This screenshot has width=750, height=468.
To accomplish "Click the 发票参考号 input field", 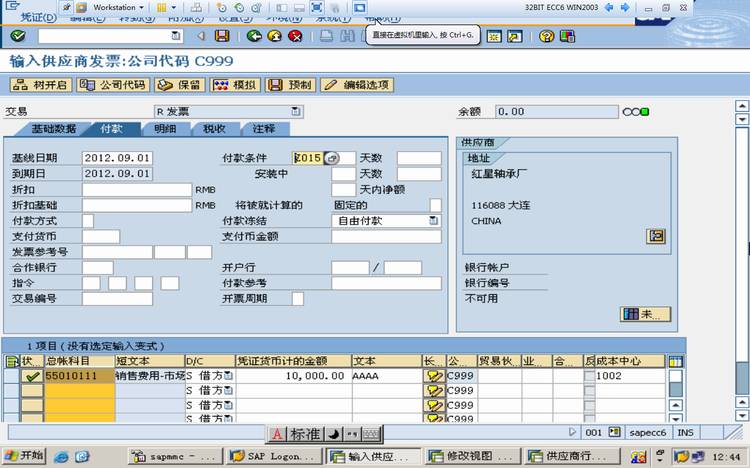I will coord(117,252).
